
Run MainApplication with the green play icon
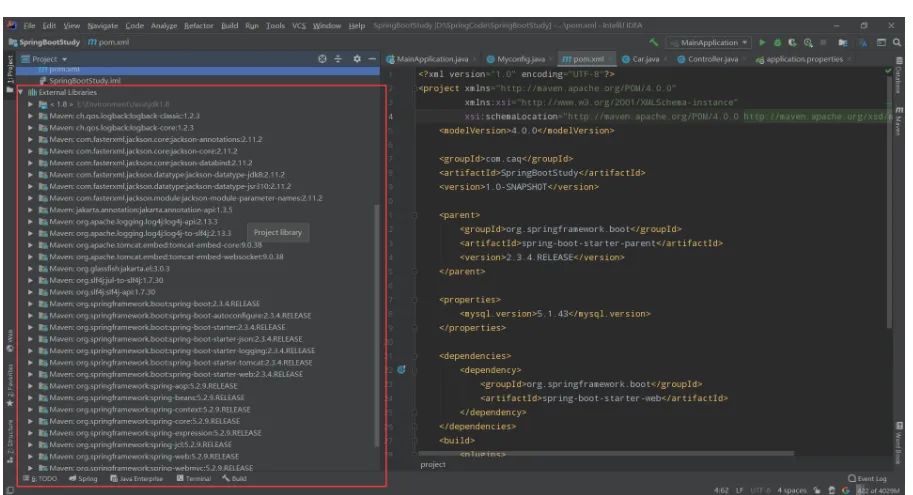pos(762,42)
